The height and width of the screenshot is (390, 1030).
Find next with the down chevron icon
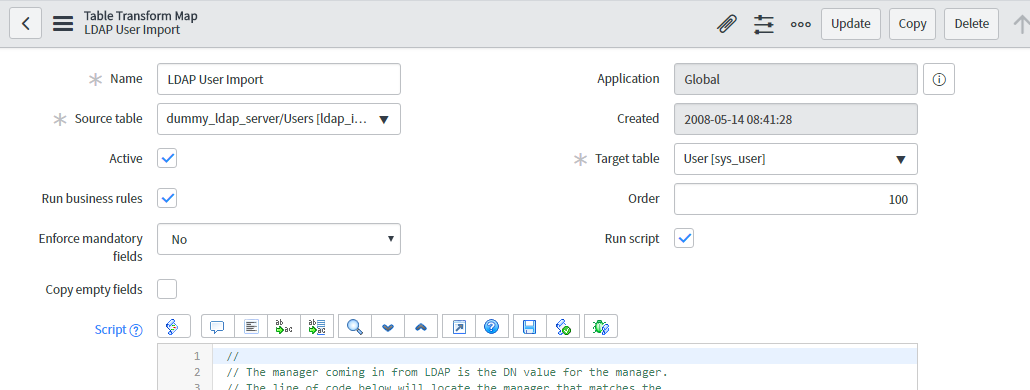[x=388, y=326]
